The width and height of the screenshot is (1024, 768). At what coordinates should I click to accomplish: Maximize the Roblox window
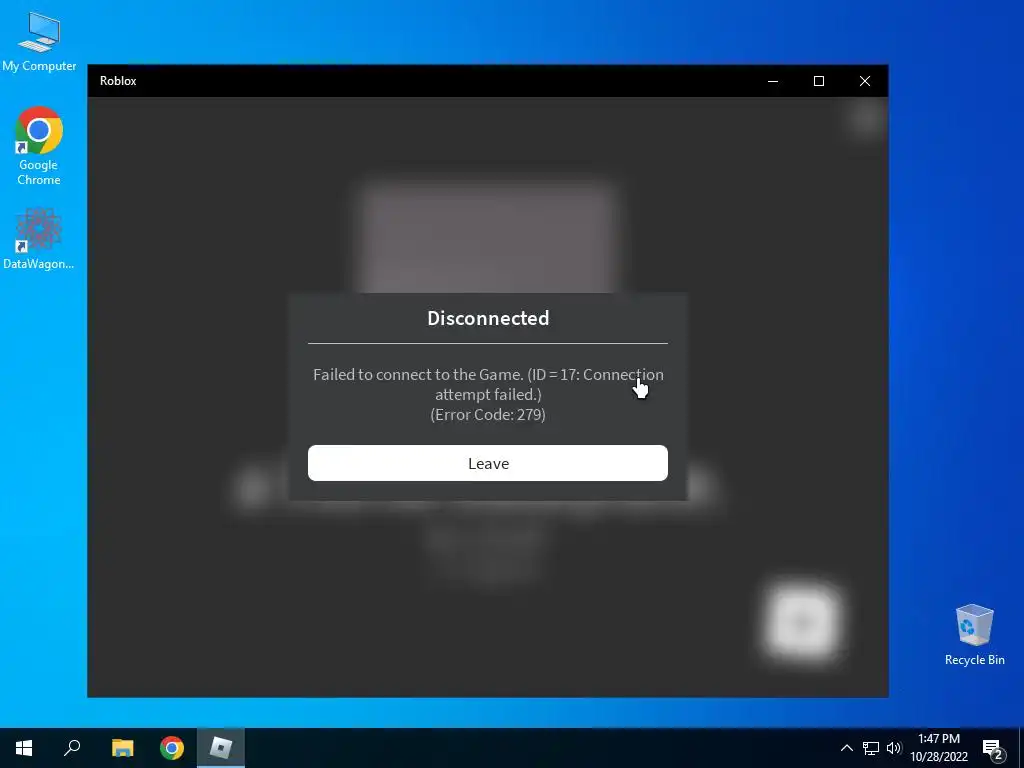[819, 81]
